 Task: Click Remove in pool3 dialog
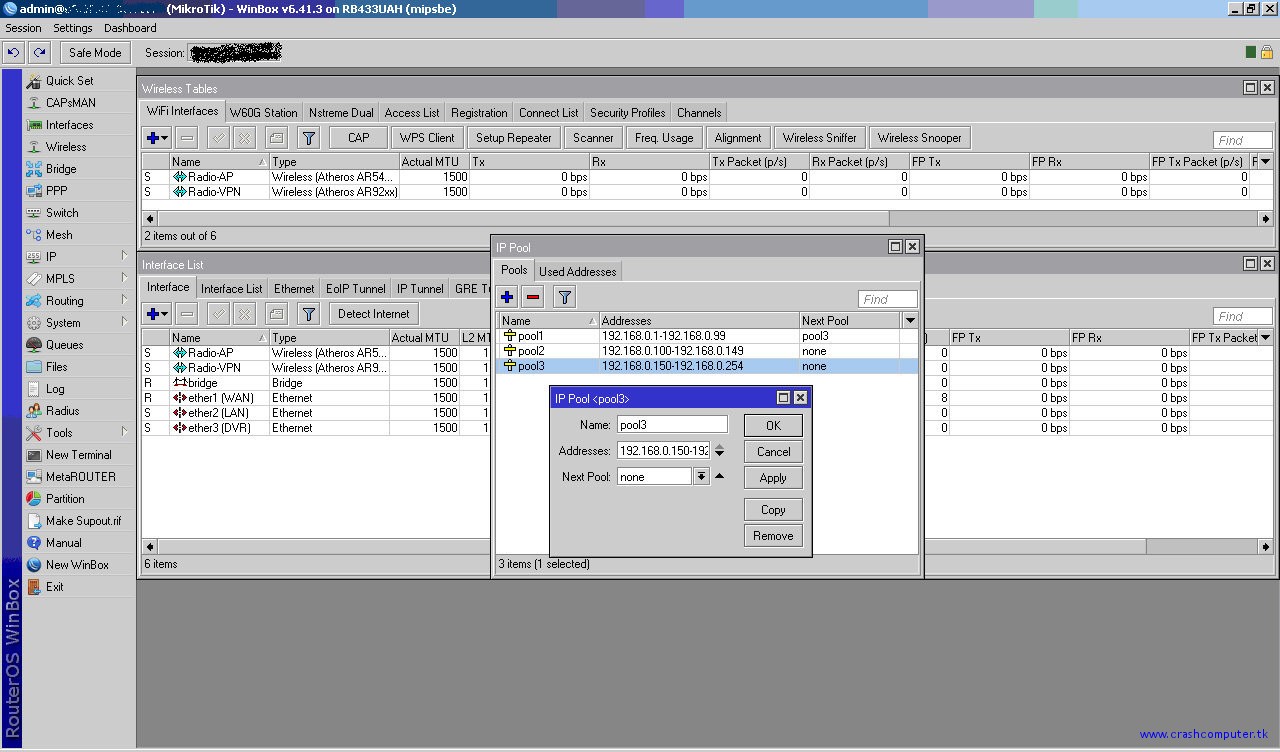click(773, 536)
